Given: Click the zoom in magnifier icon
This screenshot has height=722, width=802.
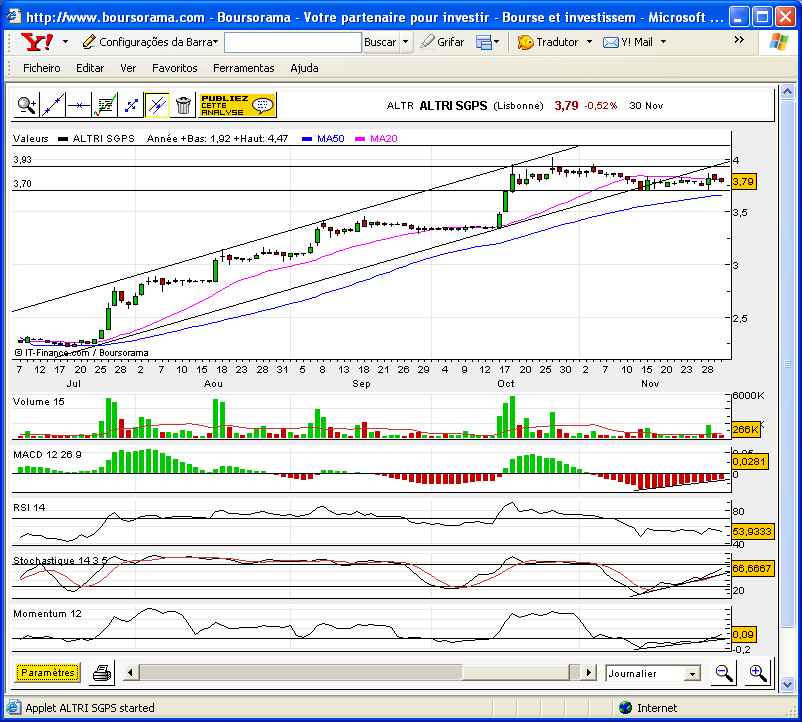Looking at the screenshot, I should (x=758, y=673).
